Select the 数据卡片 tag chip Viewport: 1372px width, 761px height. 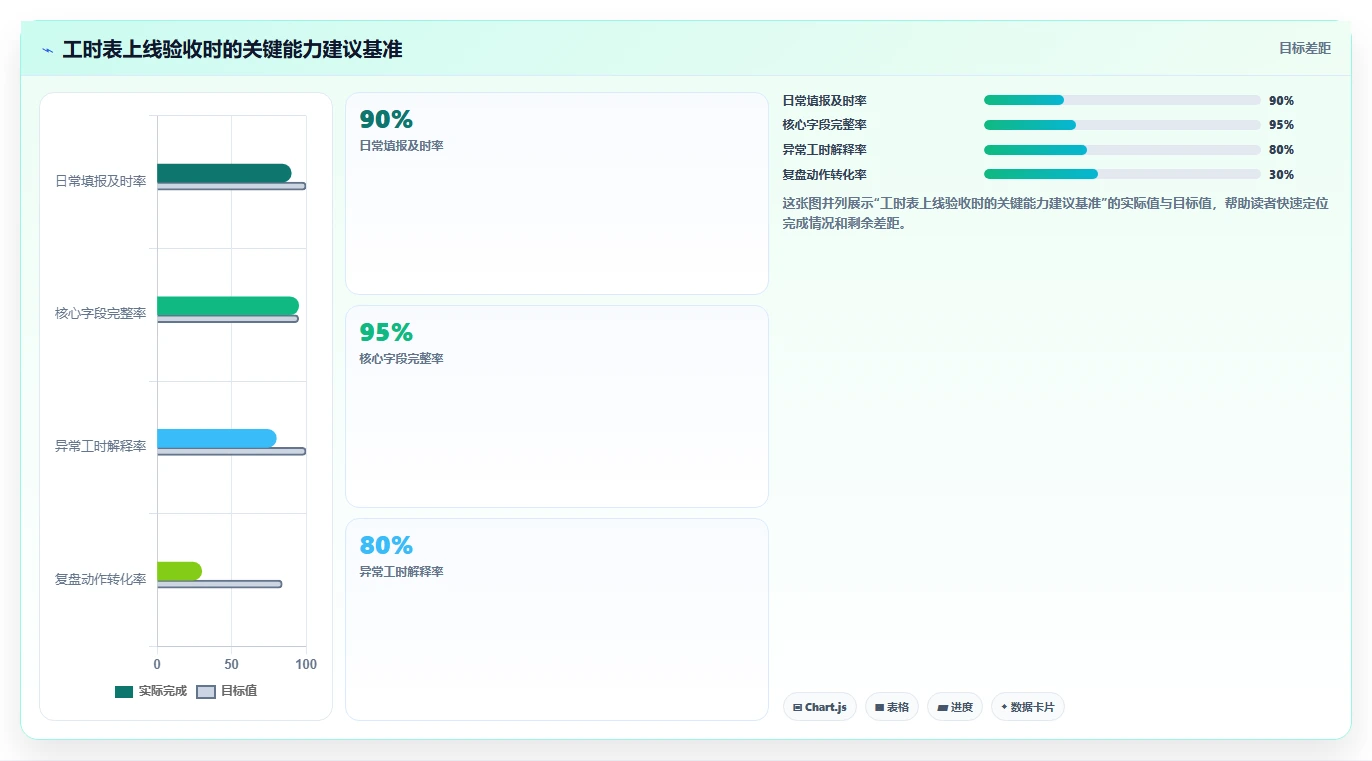1028,707
